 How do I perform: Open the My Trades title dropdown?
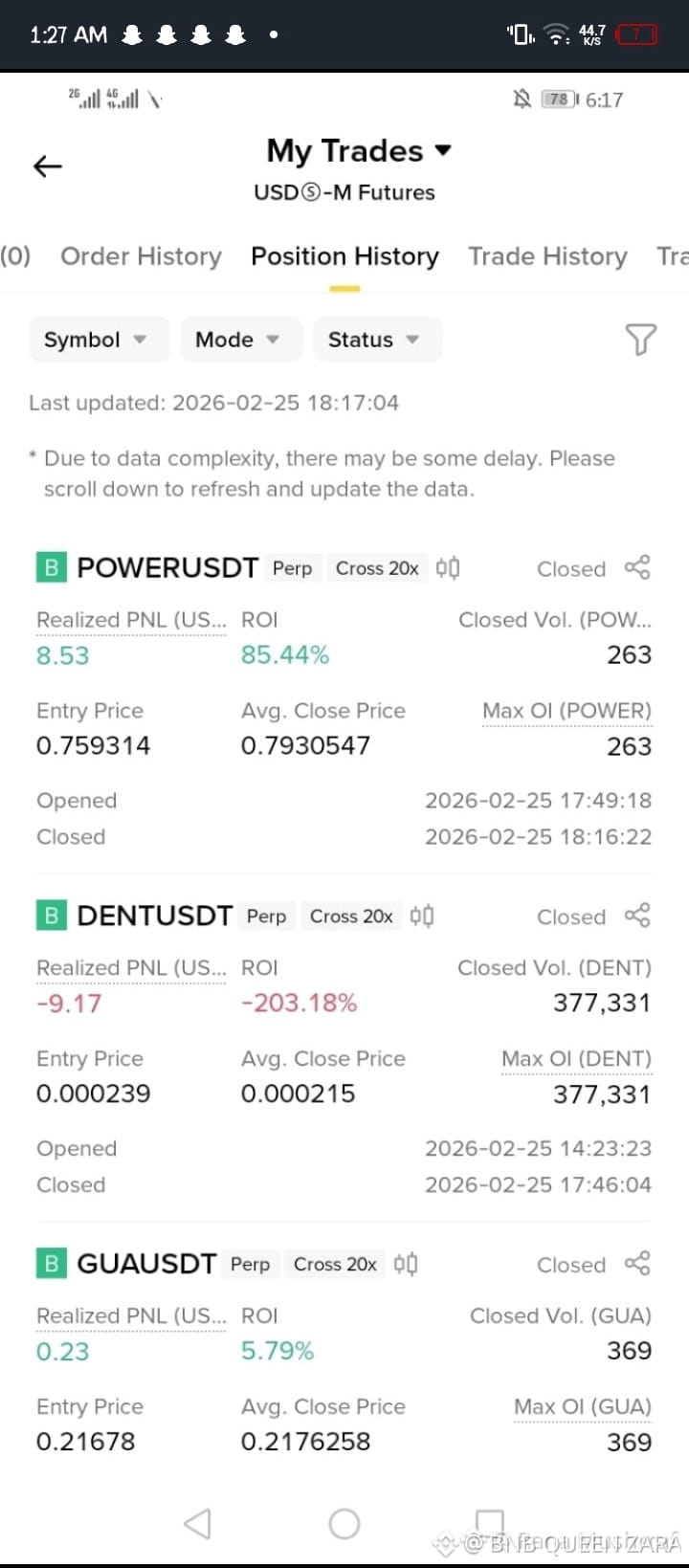359,151
